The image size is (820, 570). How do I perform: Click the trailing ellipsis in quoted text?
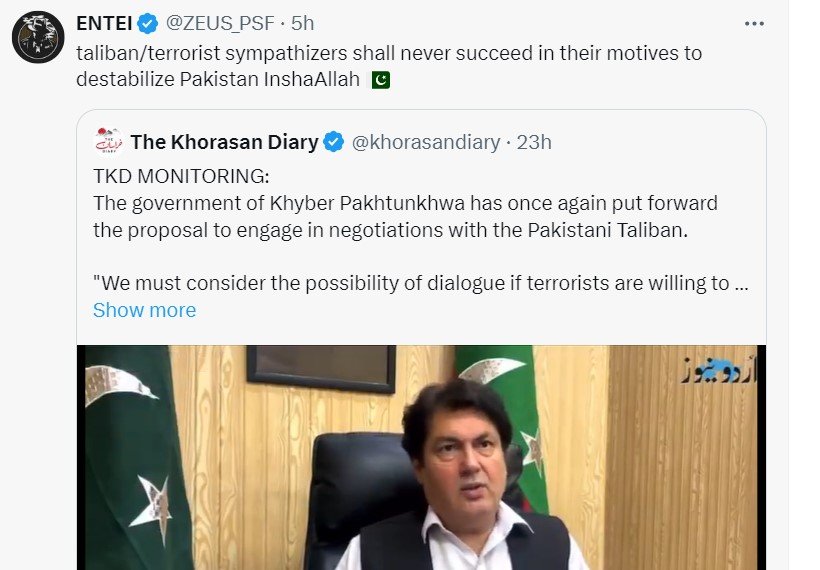pyautogui.click(x=741, y=283)
